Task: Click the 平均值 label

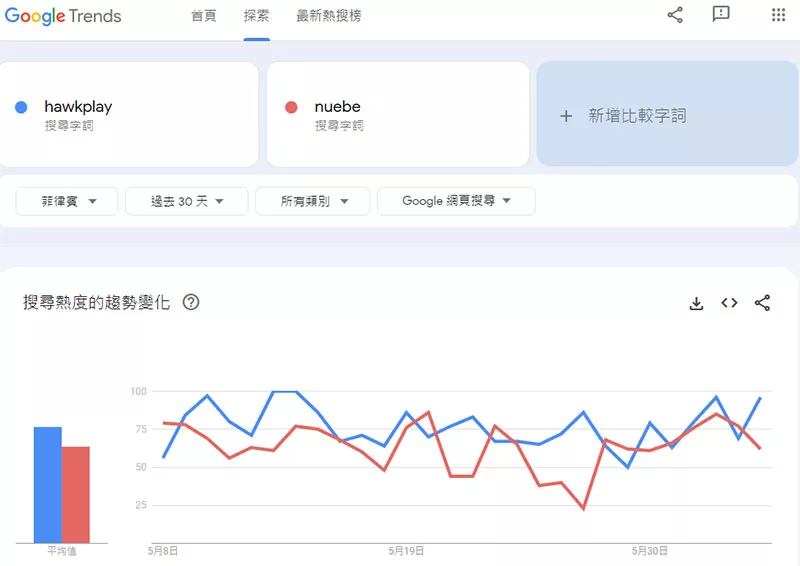Action: click(62, 551)
